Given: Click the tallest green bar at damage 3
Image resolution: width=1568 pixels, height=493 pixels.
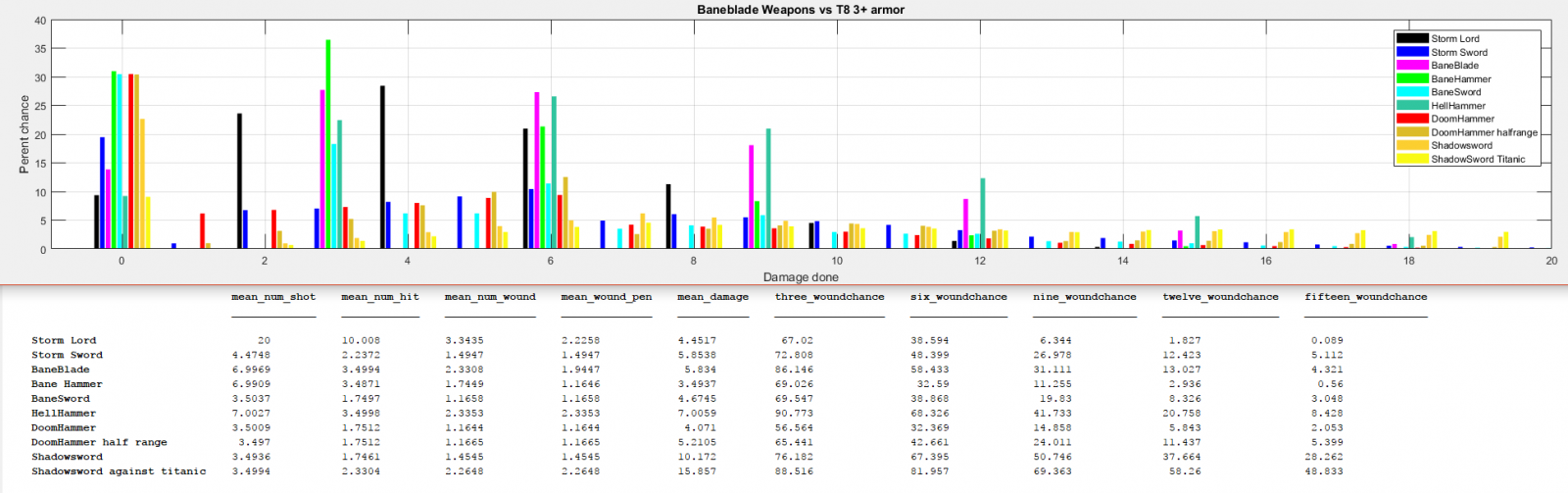Looking at the screenshot, I should 328,143.
